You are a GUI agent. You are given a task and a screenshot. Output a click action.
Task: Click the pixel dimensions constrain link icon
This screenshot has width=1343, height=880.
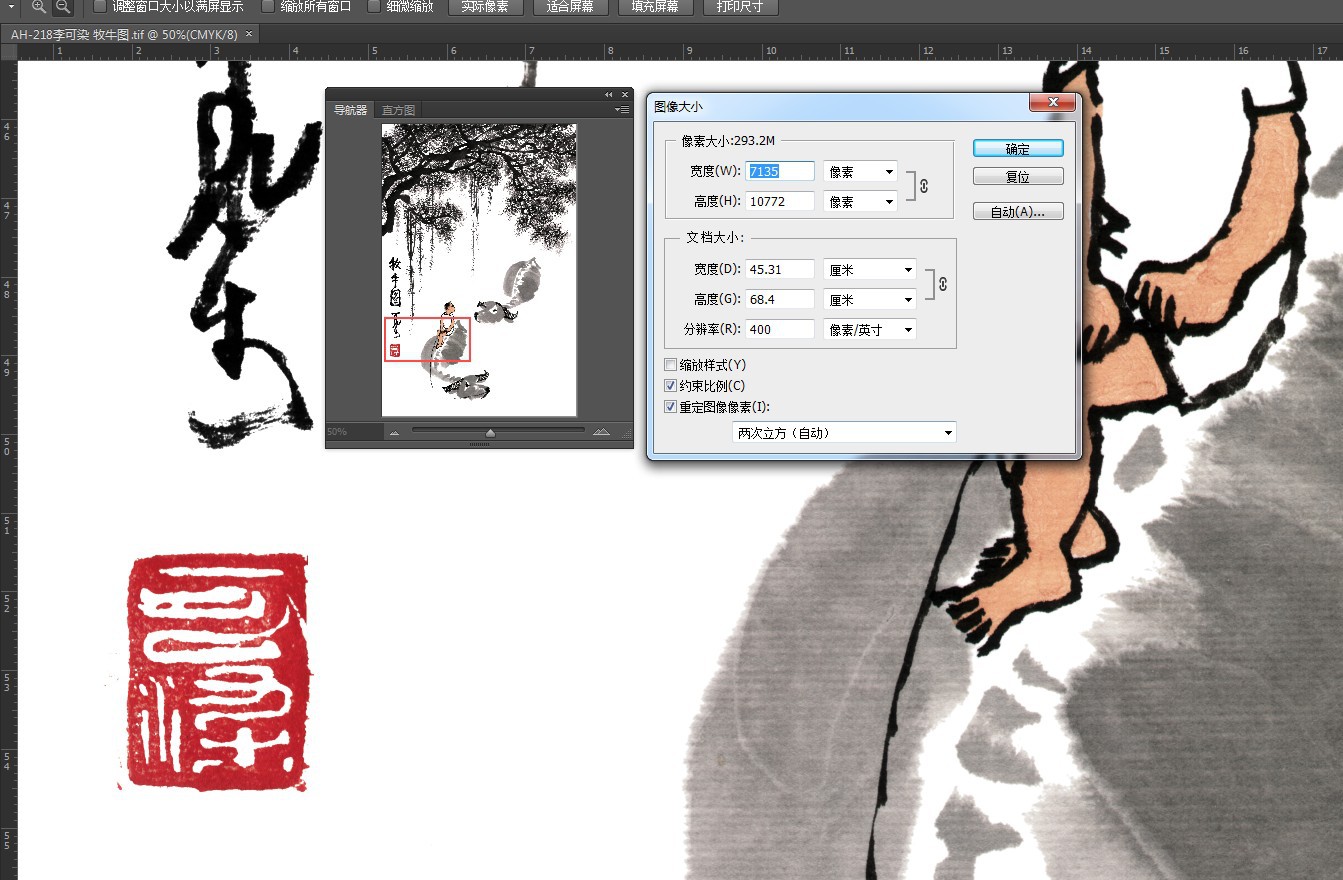(924, 186)
